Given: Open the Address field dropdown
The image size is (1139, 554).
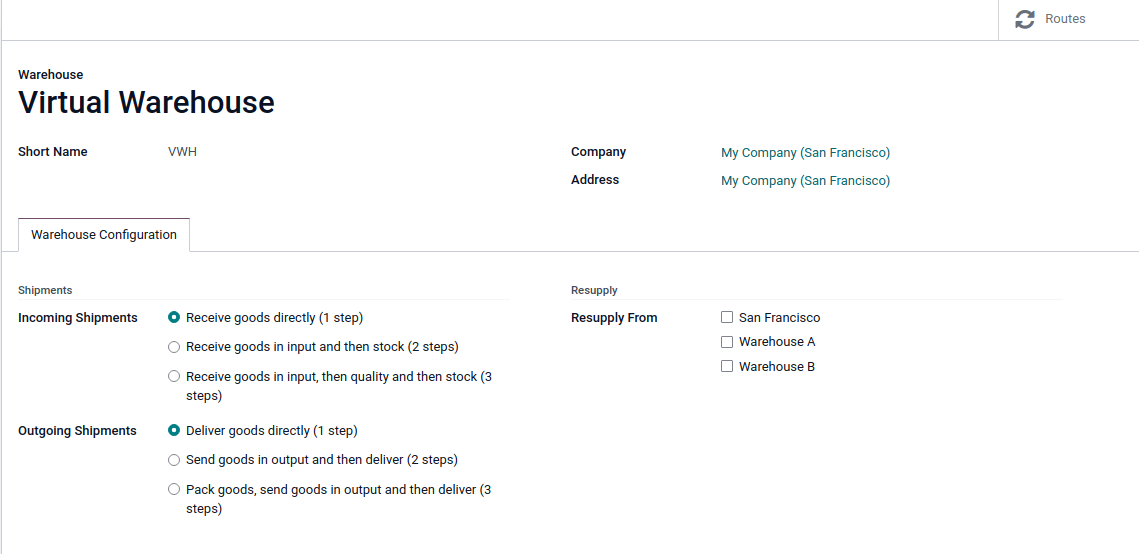Looking at the screenshot, I should point(805,181).
